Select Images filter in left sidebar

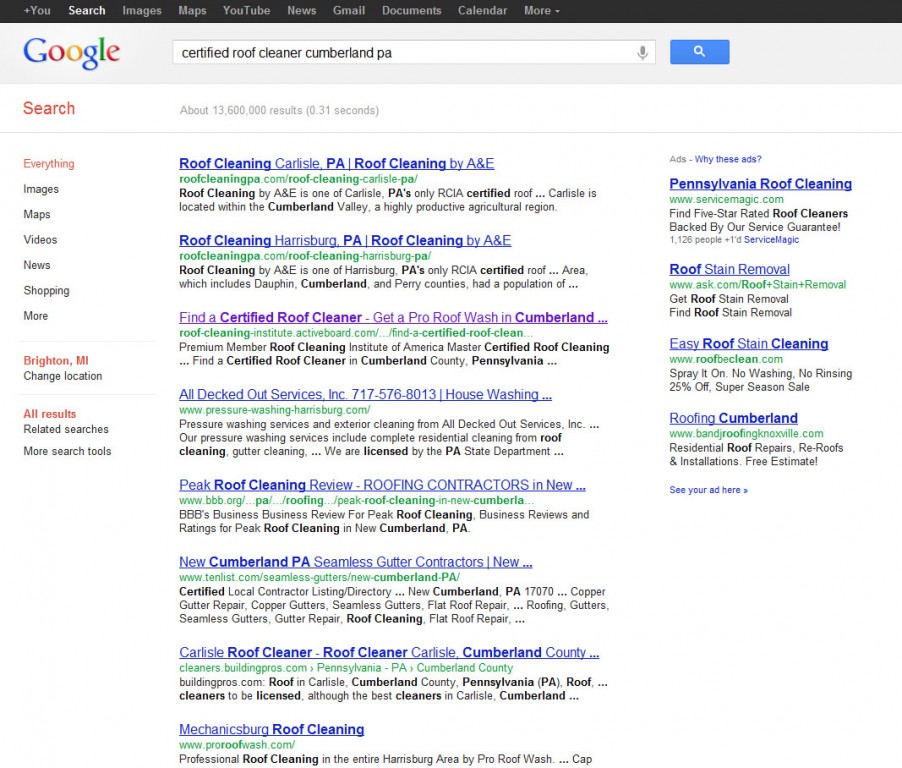pos(41,189)
